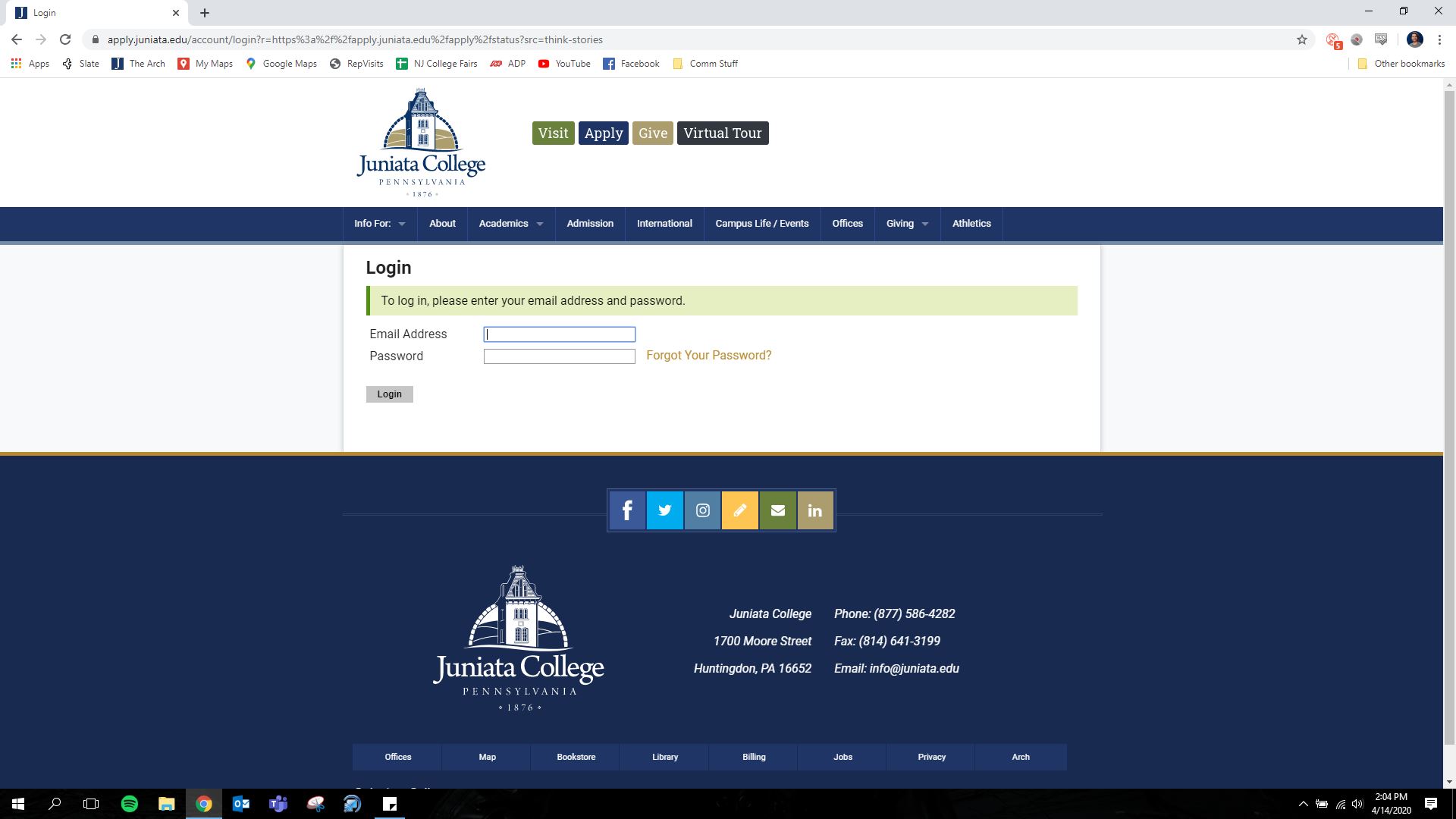The image size is (1456, 819).
Task: Click the Juniata College logo at top
Action: [x=421, y=142]
